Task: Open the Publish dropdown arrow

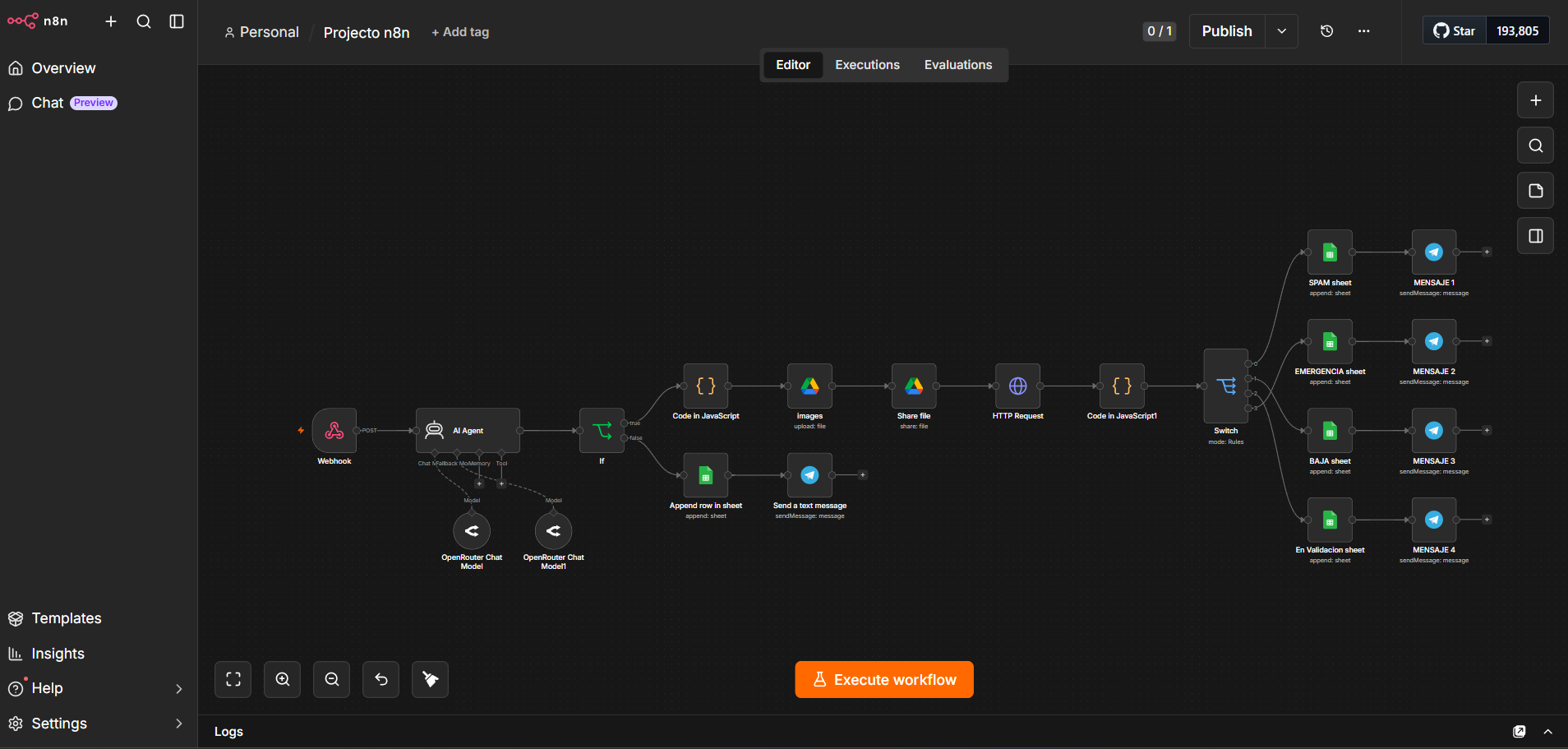Action: click(x=1281, y=31)
